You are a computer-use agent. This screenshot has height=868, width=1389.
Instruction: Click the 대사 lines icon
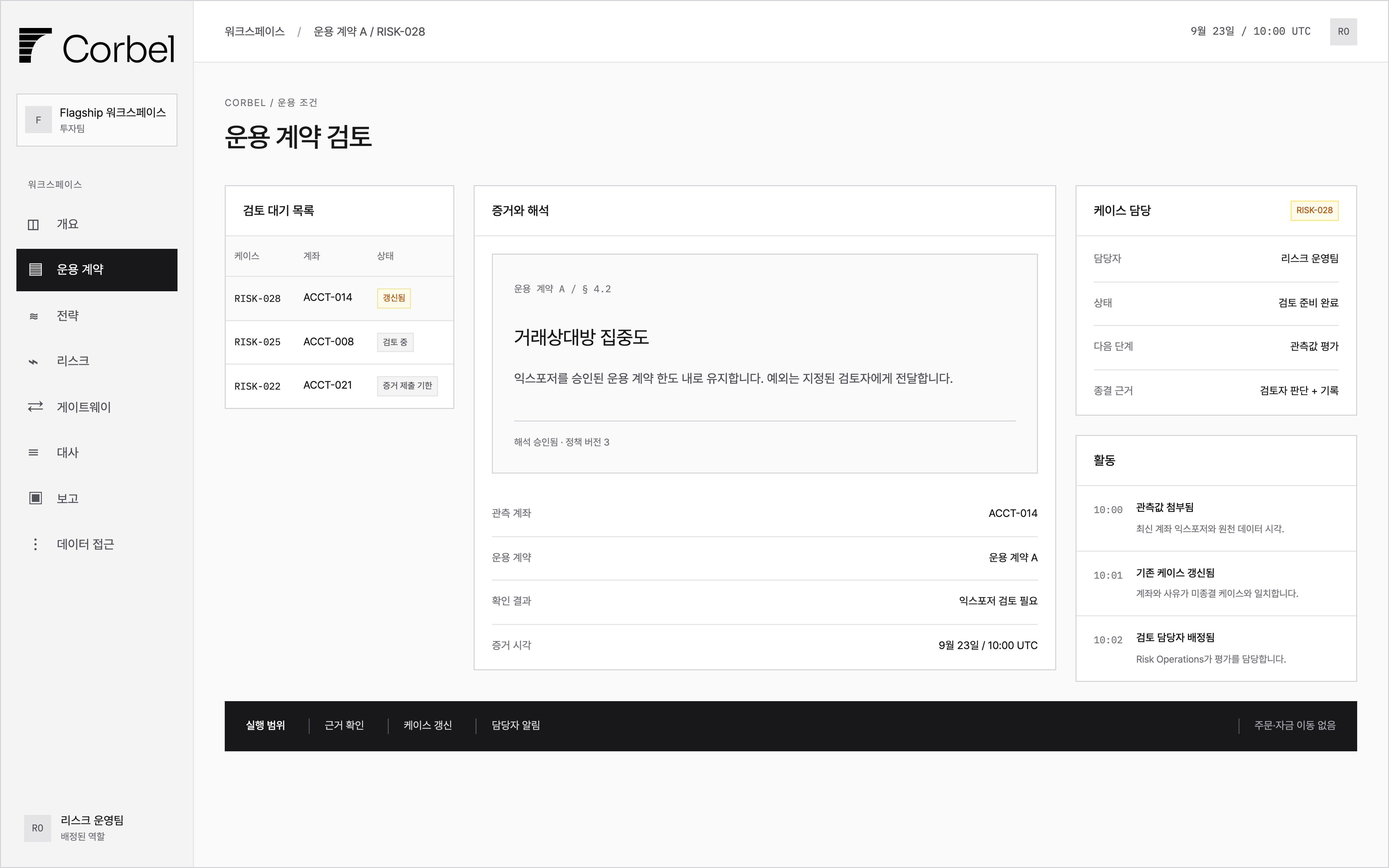34,452
